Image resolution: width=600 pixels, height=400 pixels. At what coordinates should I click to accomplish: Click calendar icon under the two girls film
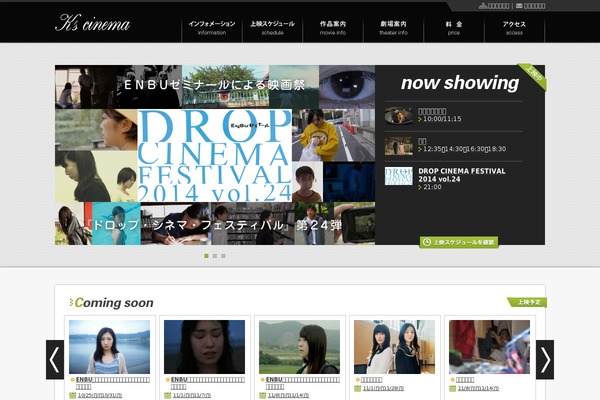pyautogui.click(x=357, y=389)
